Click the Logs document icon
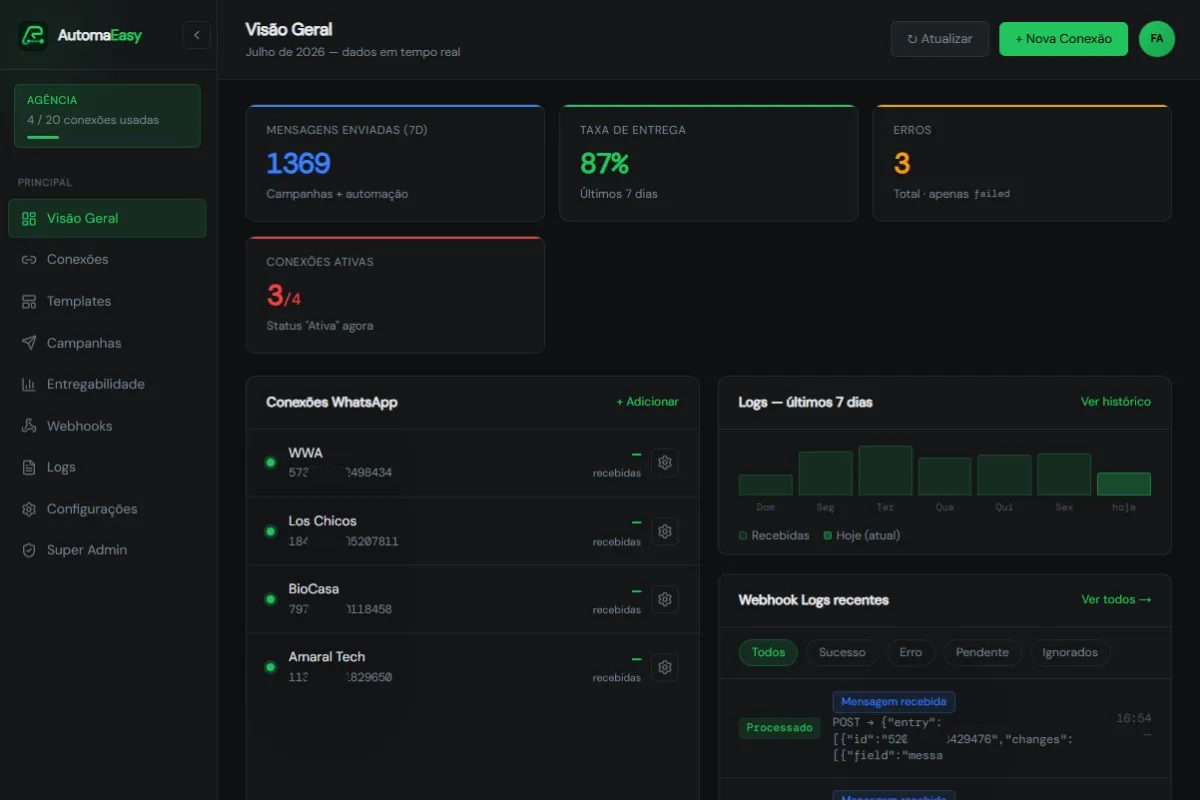 tap(29, 467)
